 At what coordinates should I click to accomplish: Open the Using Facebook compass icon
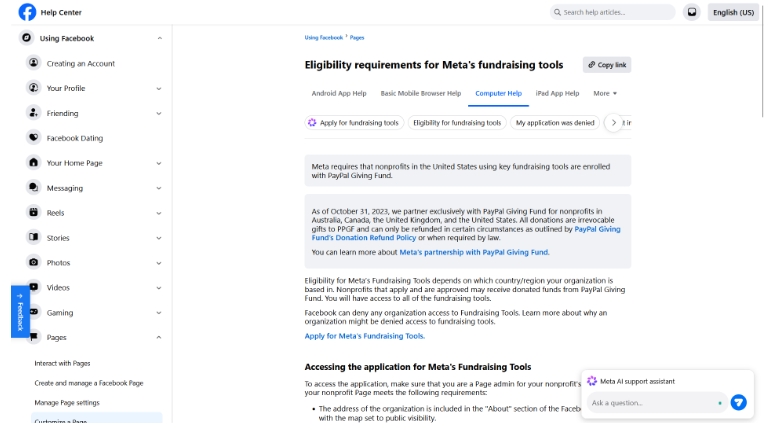point(26,38)
